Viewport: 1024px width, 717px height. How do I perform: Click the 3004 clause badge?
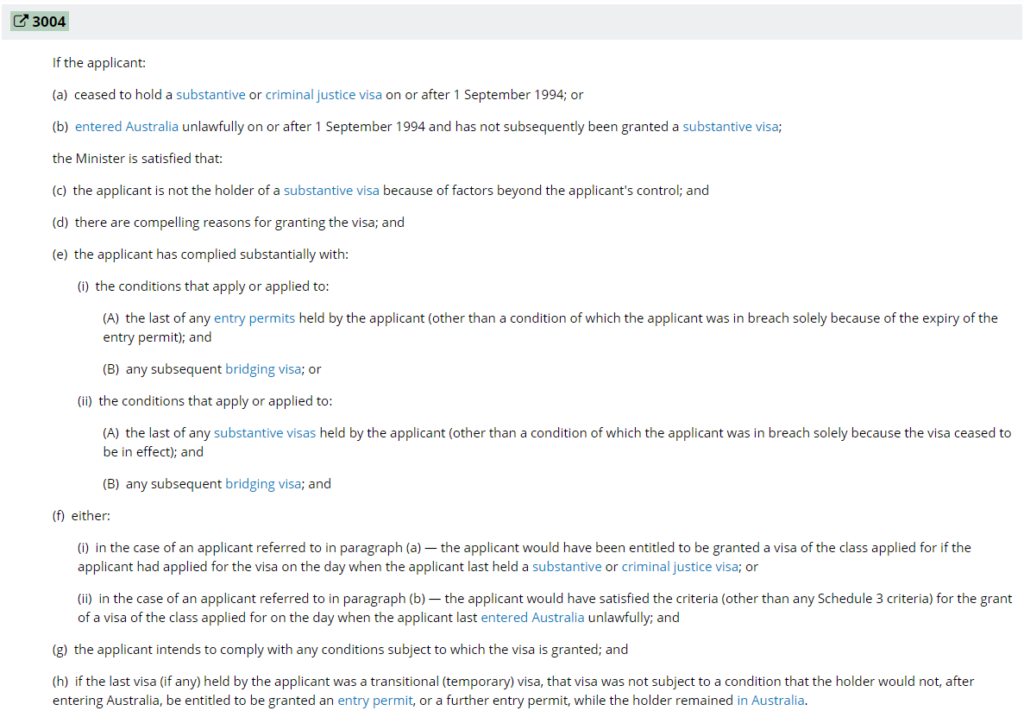click(x=40, y=22)
